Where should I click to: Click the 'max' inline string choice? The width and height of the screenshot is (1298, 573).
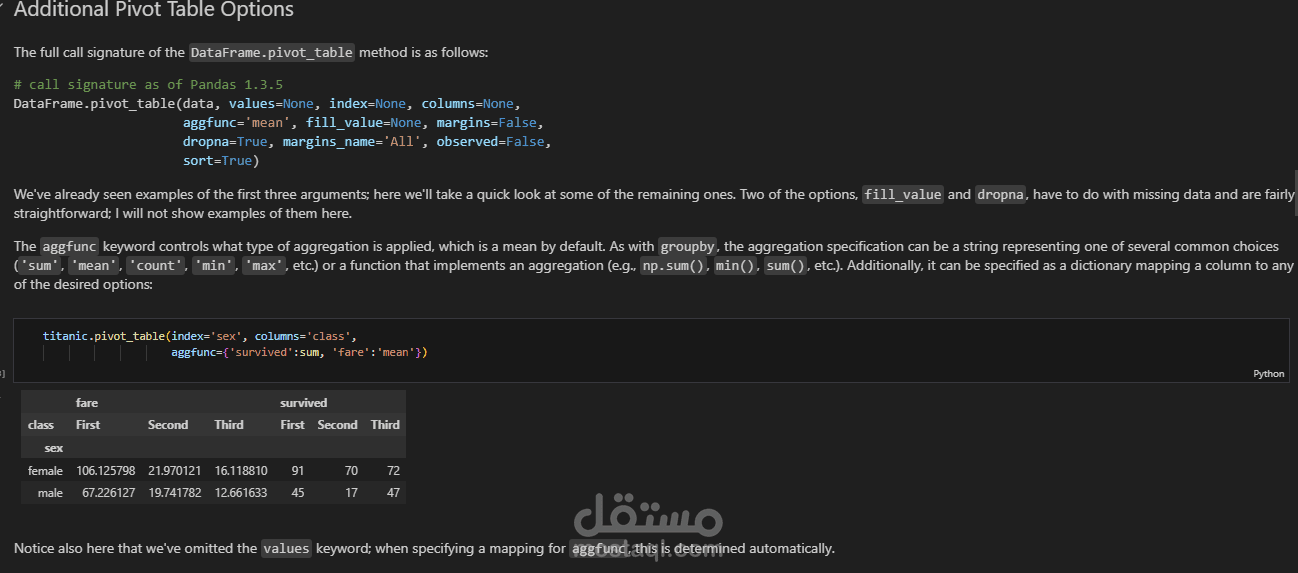263,266
